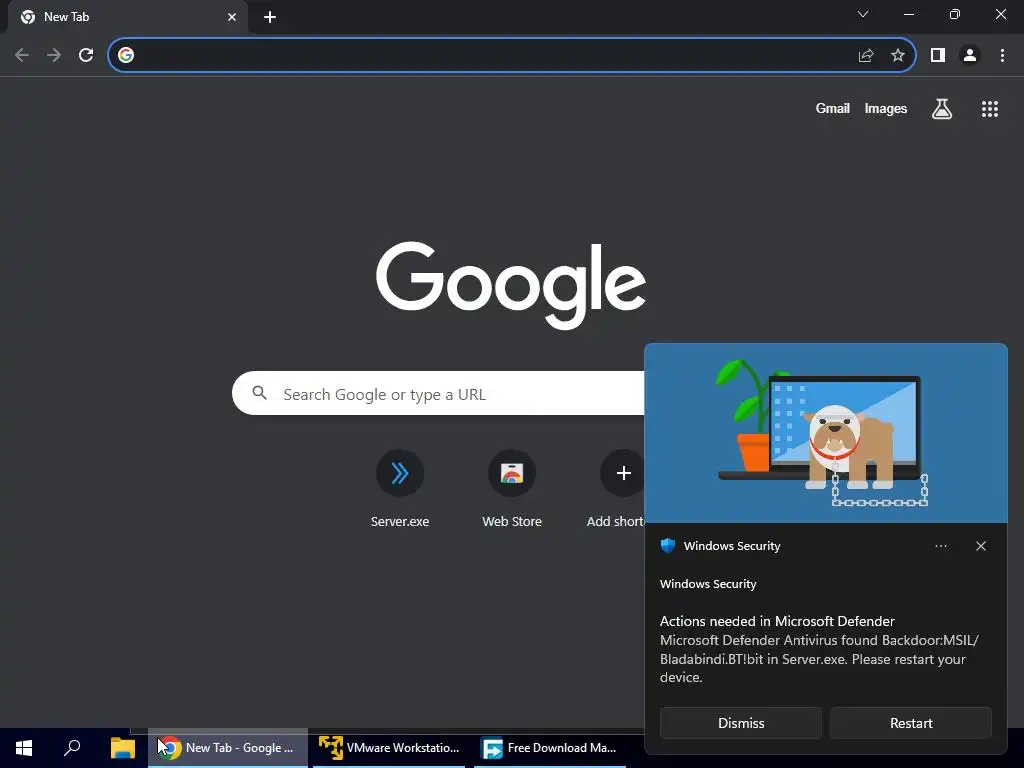This screenshot has width=1024, height=768.
Task: Close the Windows Security toast
Action: [x=980, y=546]
